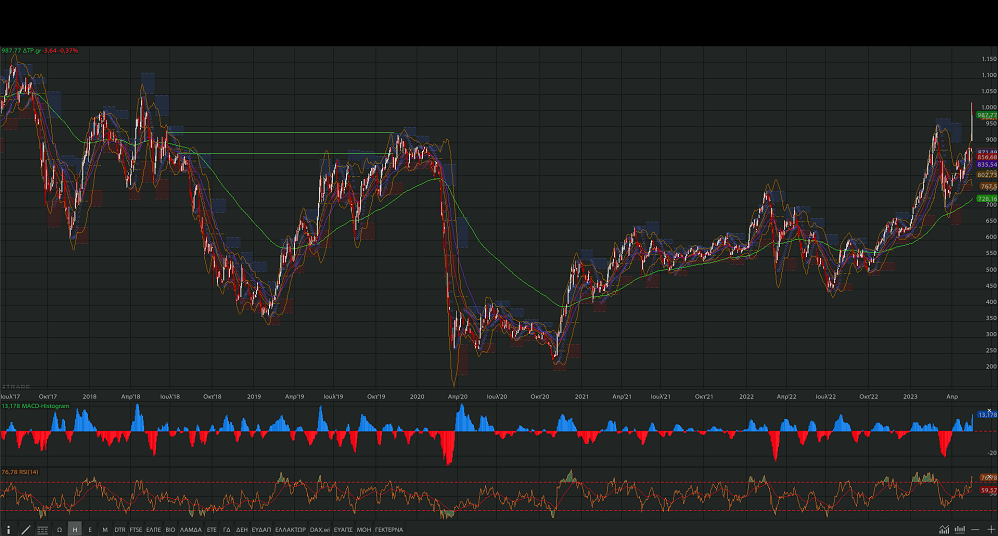Load the FTSE symbol shortcut
Image resolution: width=998 pixels, height=536 pixels.
[136, 530]
